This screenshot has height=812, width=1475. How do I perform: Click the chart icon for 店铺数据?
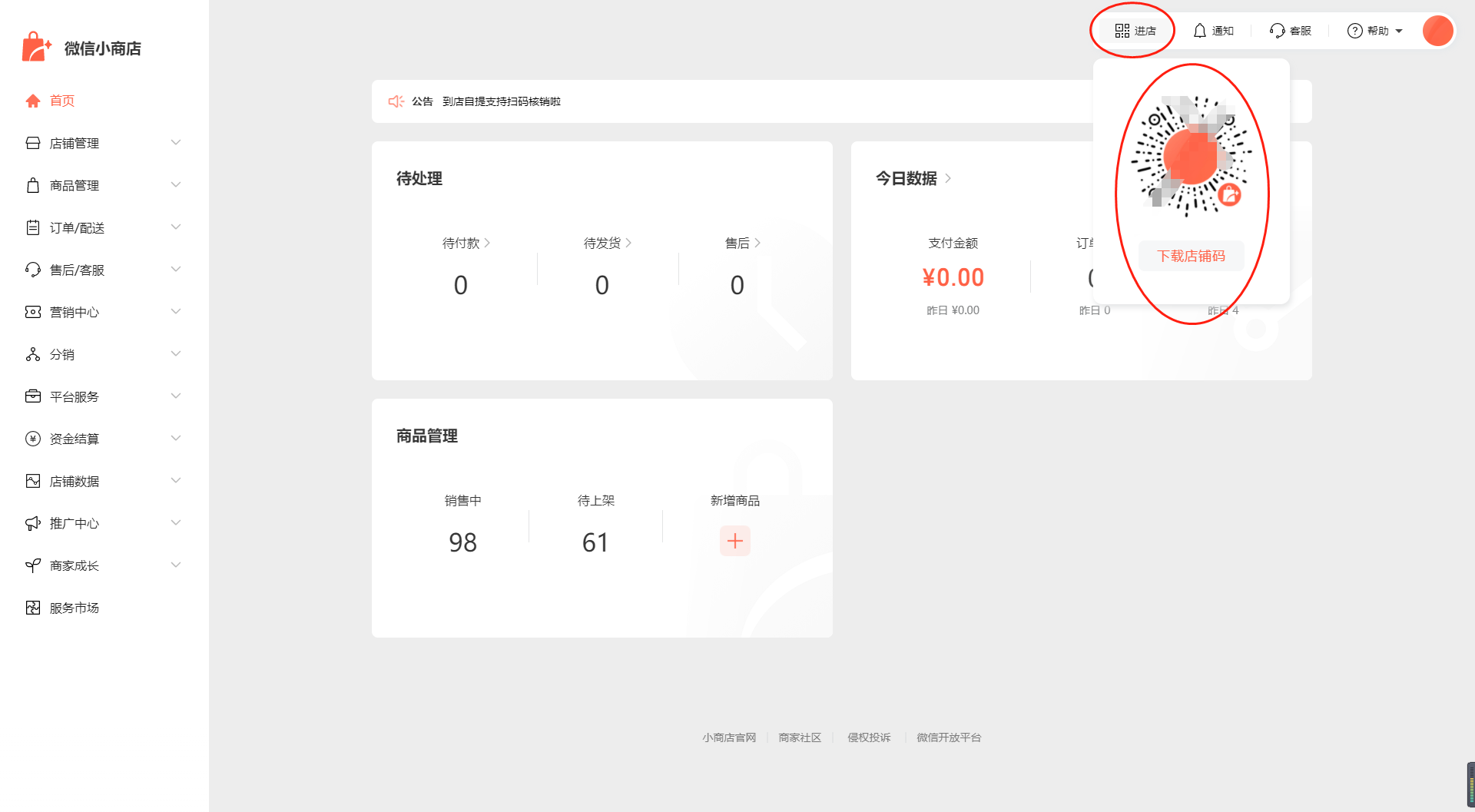point(33,481)
